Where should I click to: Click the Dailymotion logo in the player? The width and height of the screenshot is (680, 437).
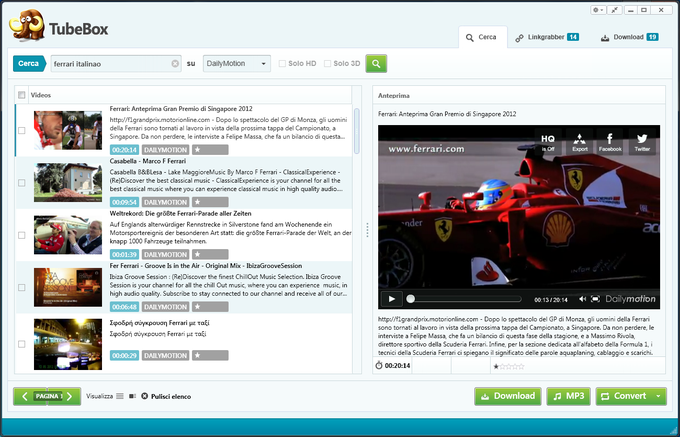[630, 299]
